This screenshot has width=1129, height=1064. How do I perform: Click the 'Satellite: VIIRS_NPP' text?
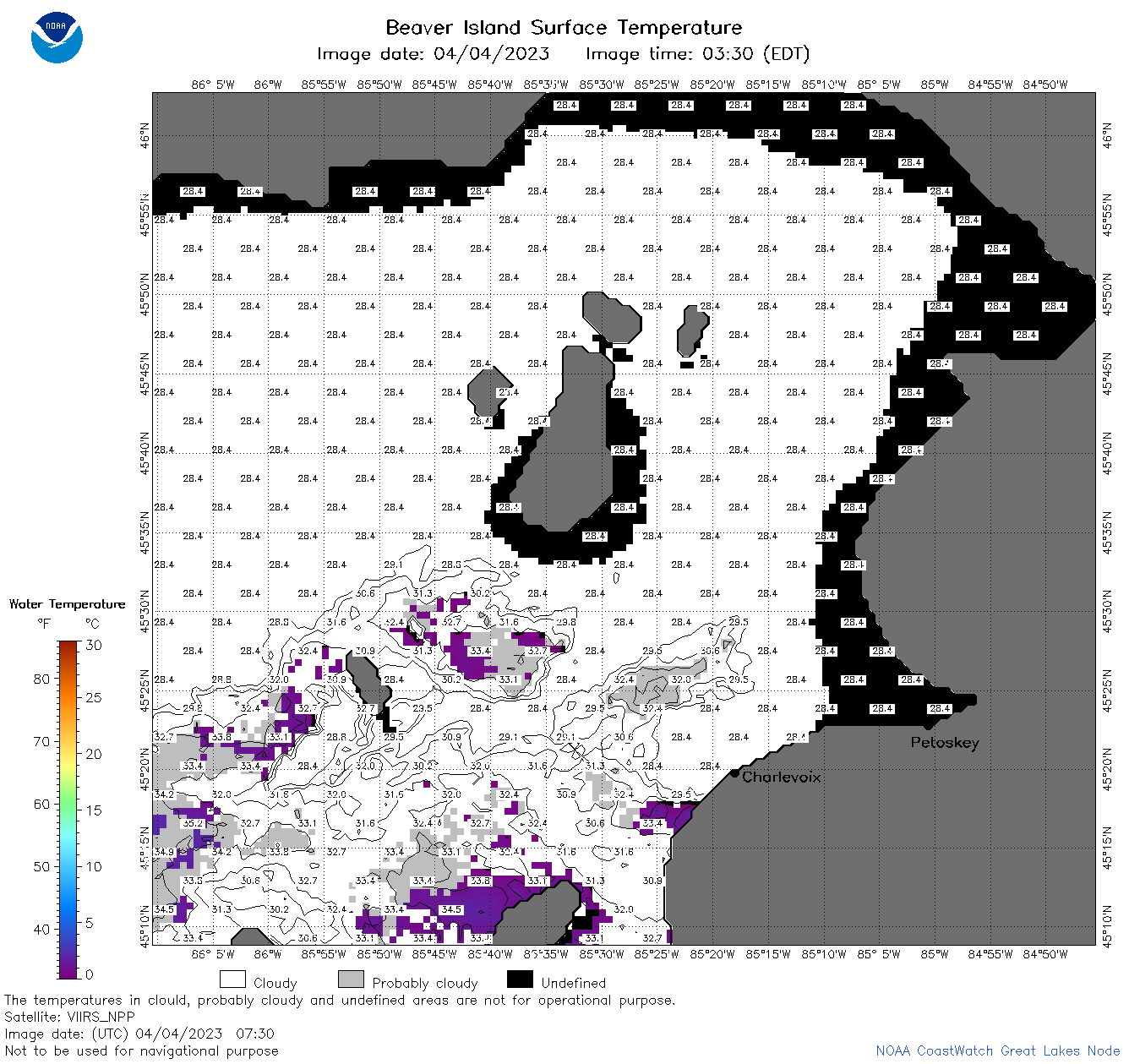coord(69,1017)
